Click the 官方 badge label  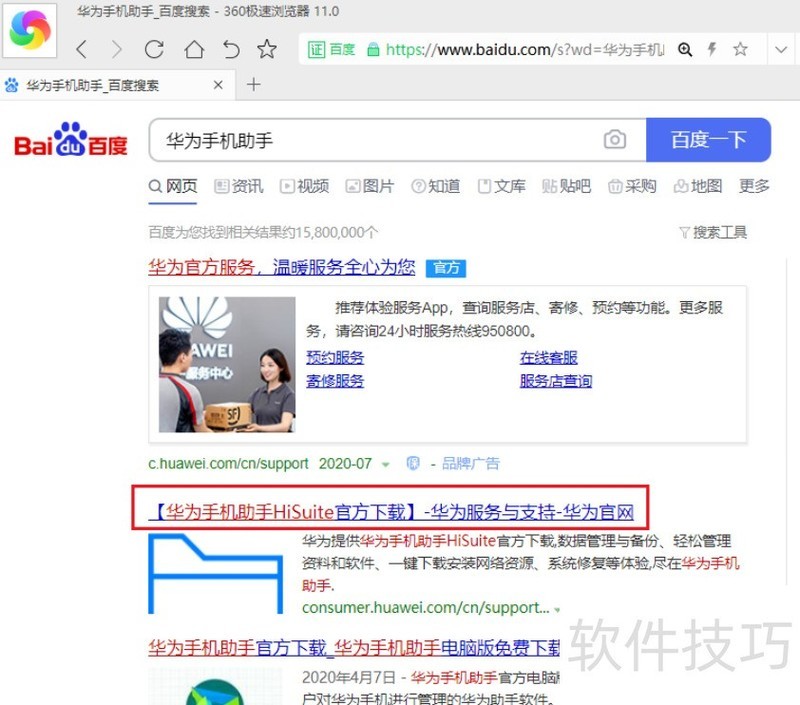[x=446, y=268]
